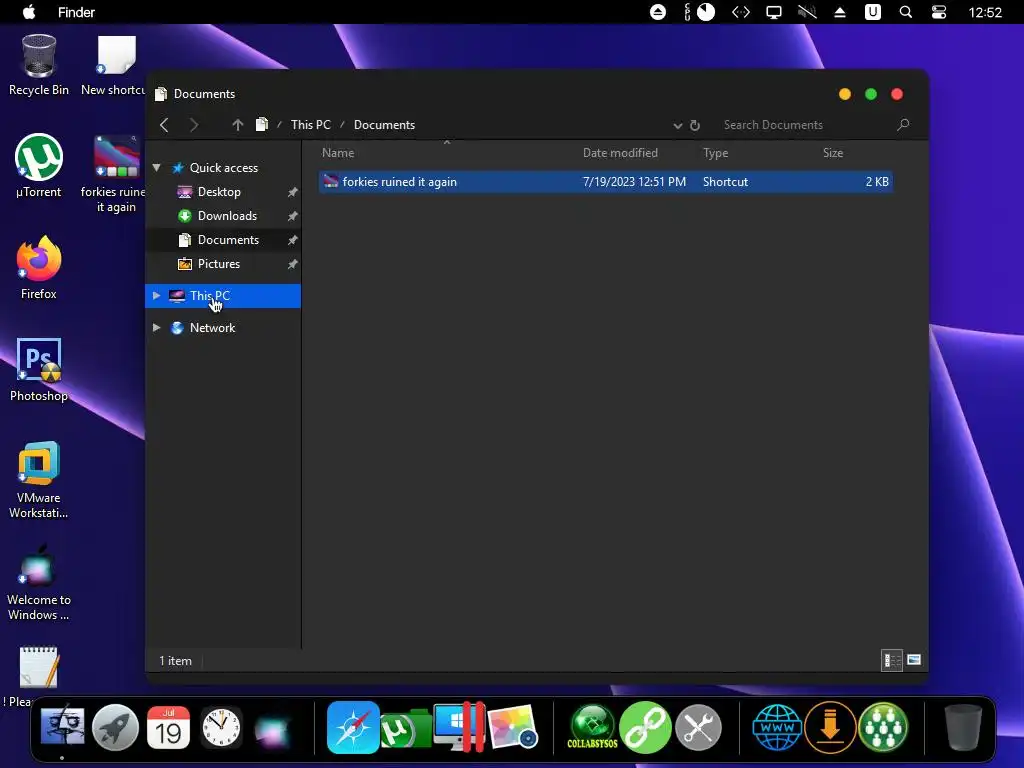Screen dimensions: 1024x768
Task: Click the eject triangle menu bar icon
Action: click(x=840, y=12)
